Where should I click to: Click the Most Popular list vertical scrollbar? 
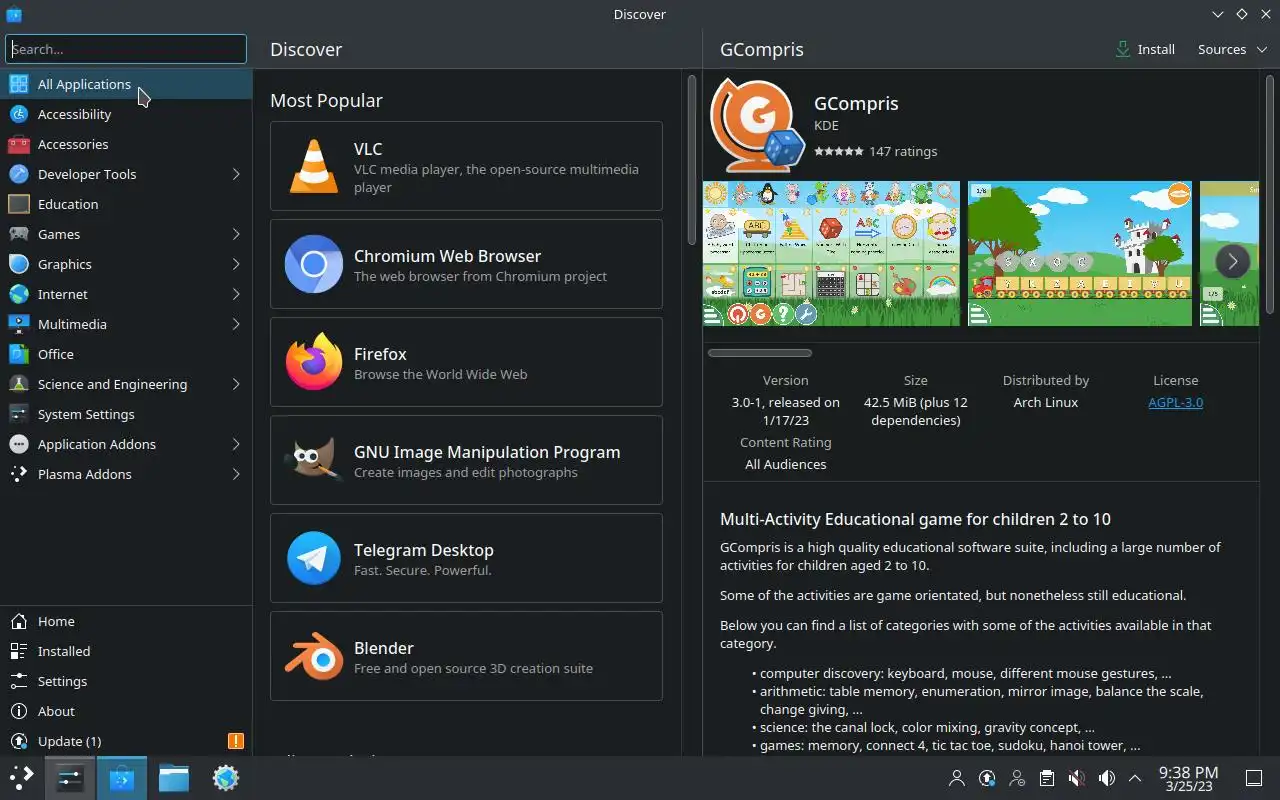click(x=691, y=160)
